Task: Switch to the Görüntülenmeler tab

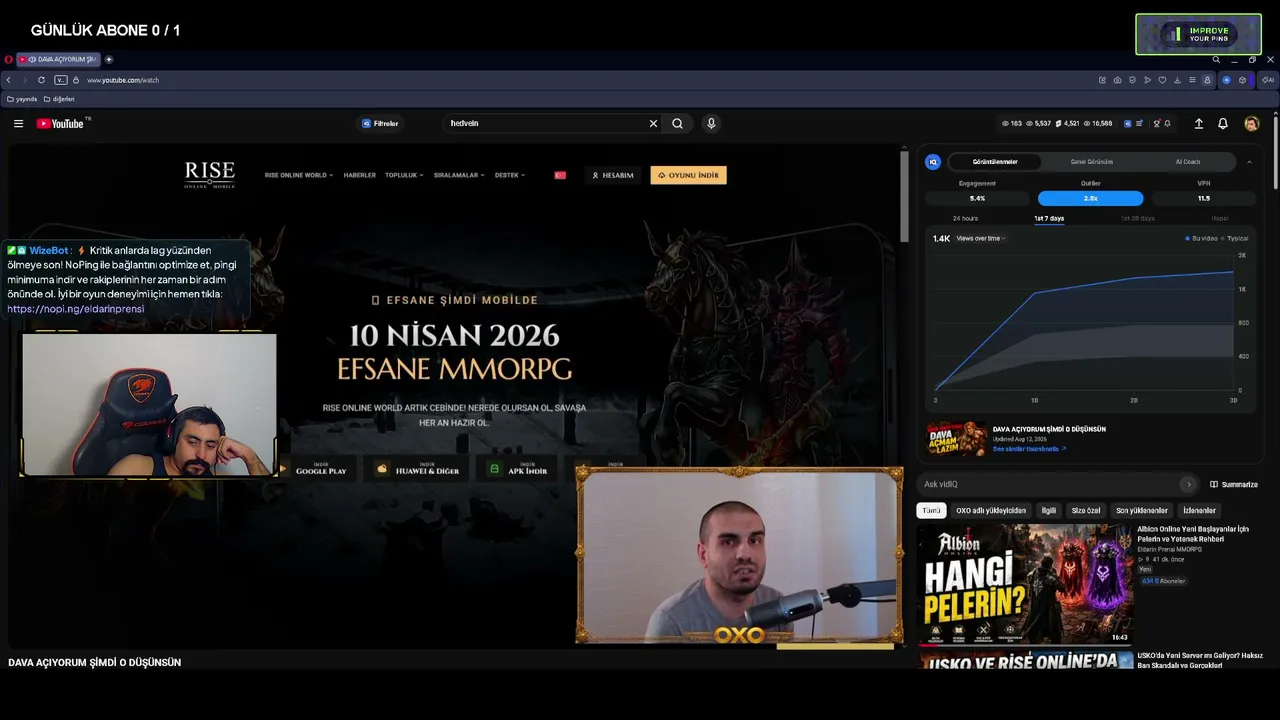Action: 995,162
